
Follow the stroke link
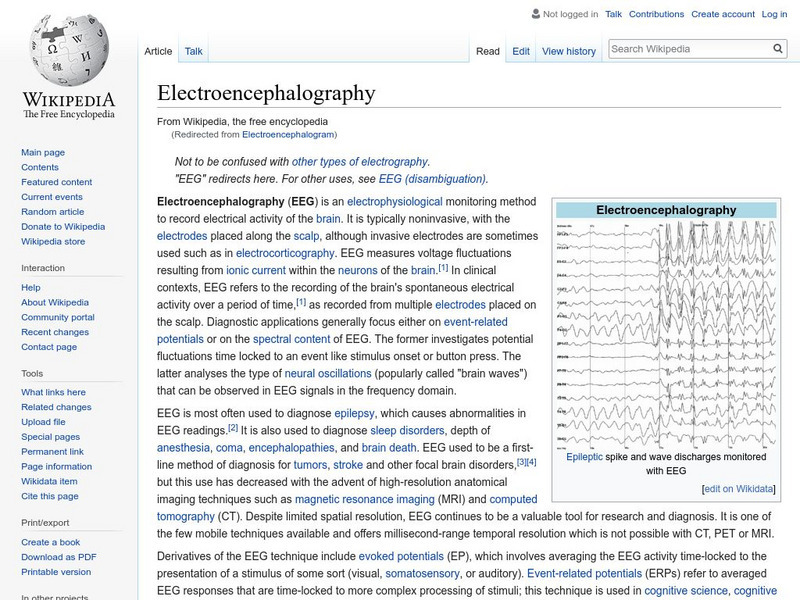348,465
